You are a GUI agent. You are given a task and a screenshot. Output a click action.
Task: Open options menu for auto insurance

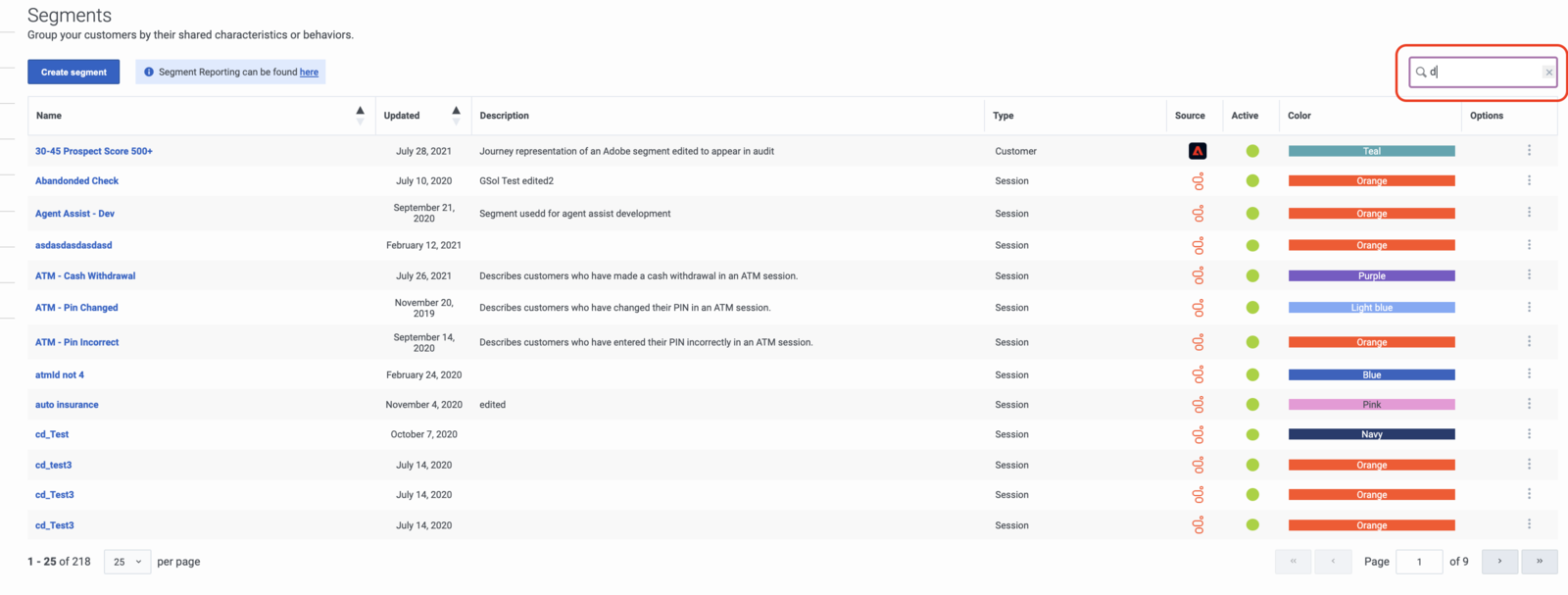(1529, 404)
